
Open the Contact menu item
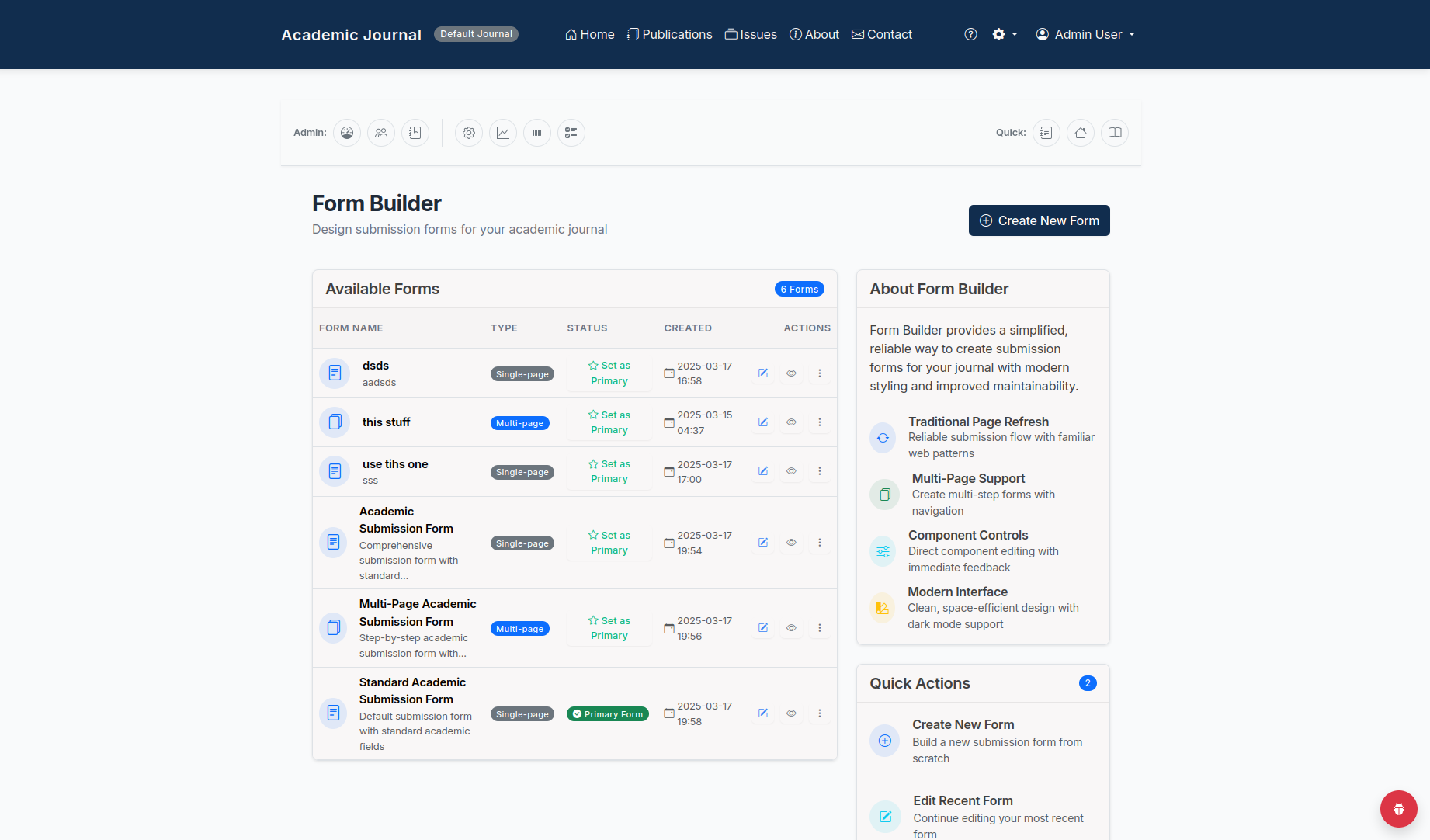click(882, 34)
